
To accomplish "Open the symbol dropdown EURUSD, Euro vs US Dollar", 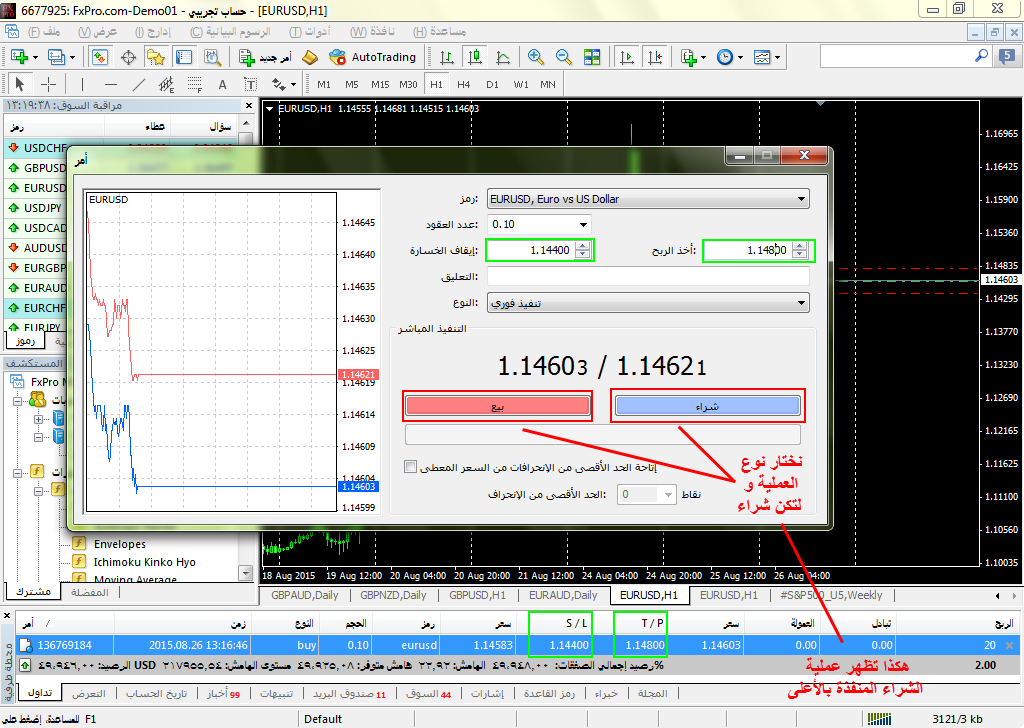I will tap(648, 199).
